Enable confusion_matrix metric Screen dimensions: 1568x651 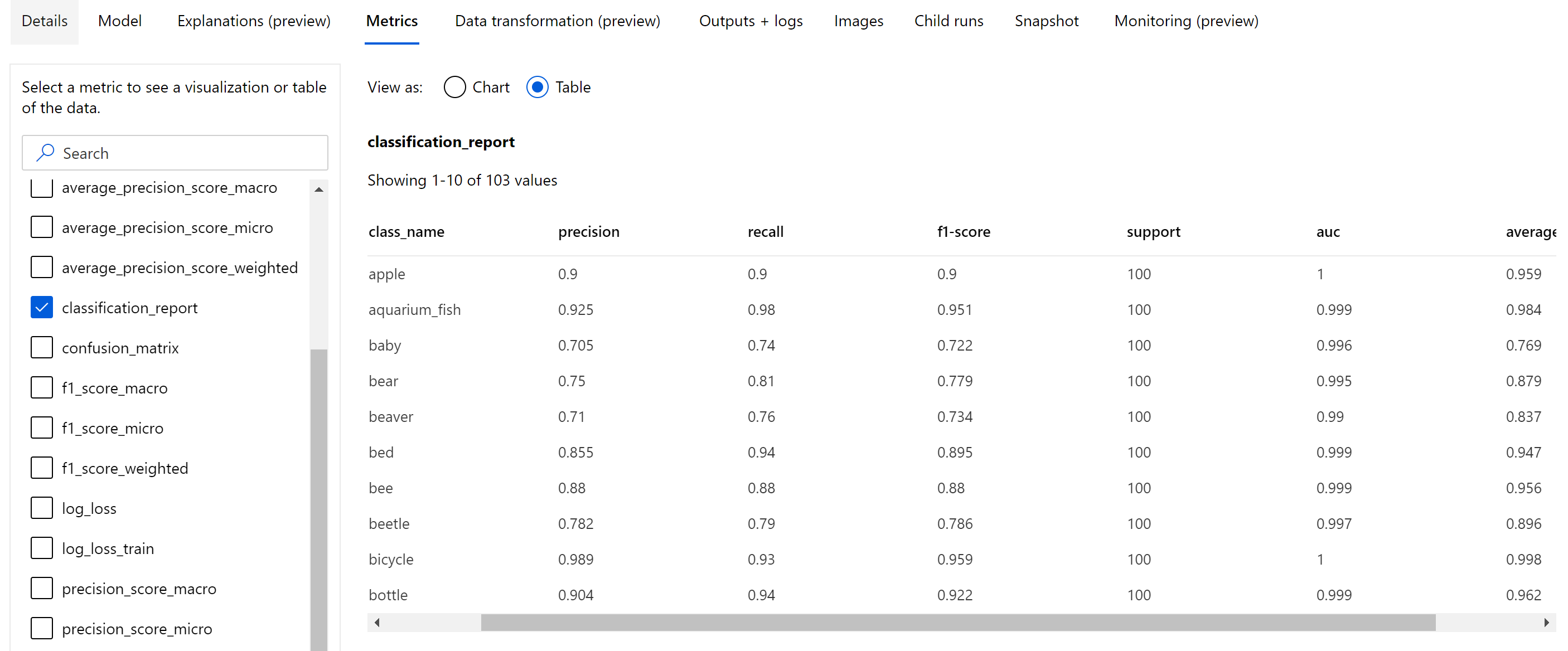[40, 347]
